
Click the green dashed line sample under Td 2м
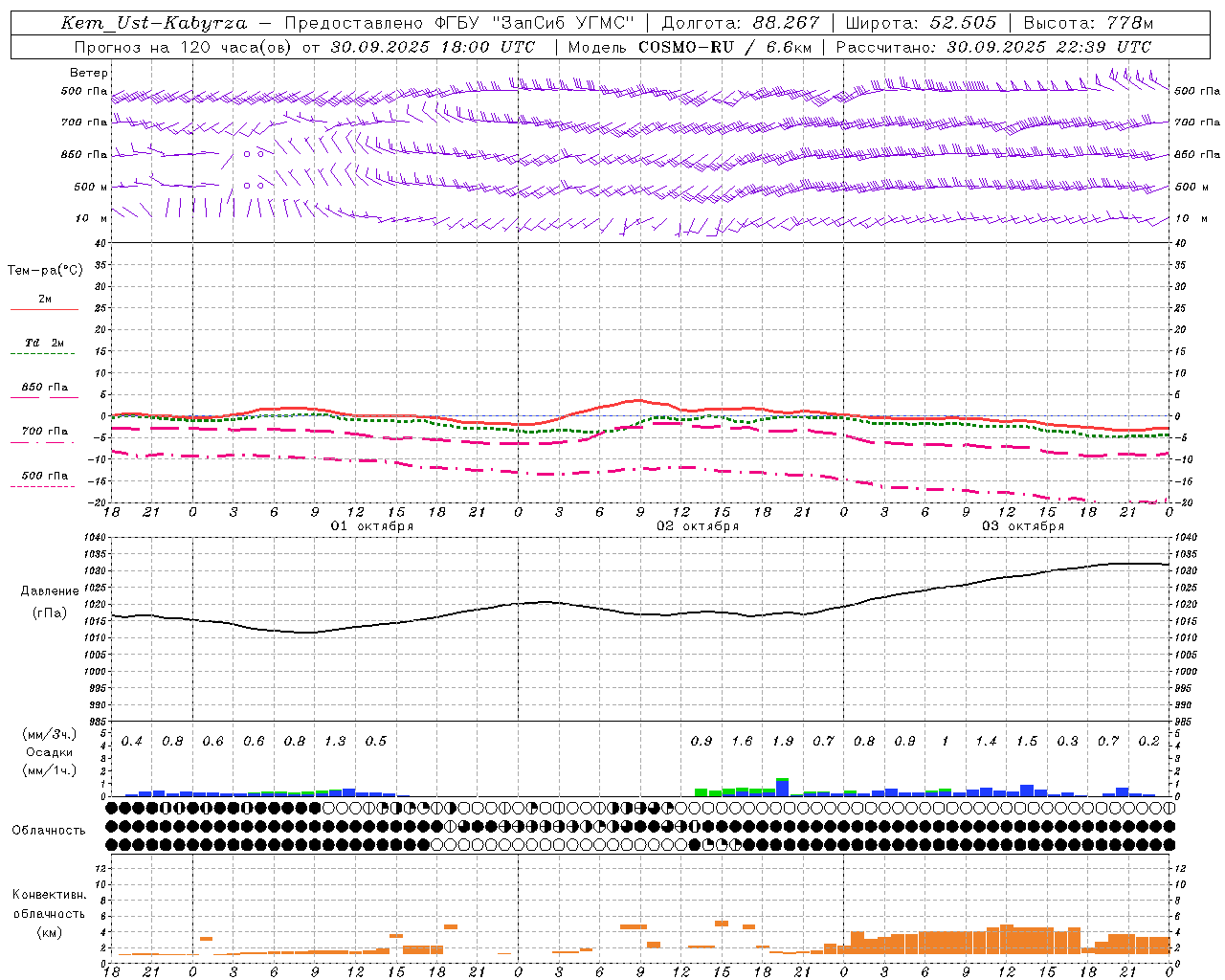coord(42,354)
